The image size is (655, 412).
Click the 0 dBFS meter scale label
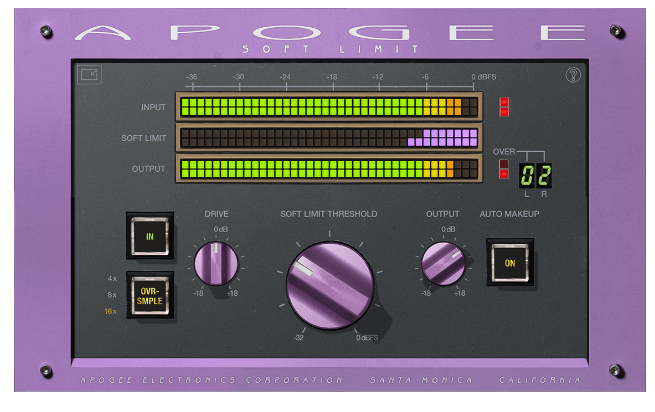click(x=484, y=77)
